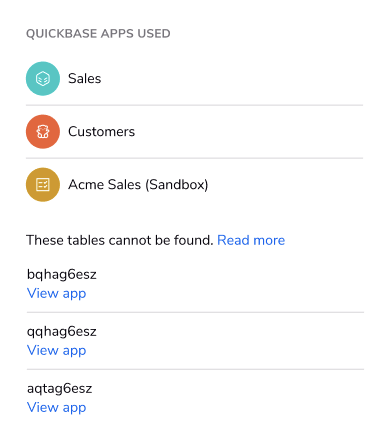This screenshot has width=384, height=428.
Task: Select the aqtag6esz table ID text
Action: tap(60, 389)
